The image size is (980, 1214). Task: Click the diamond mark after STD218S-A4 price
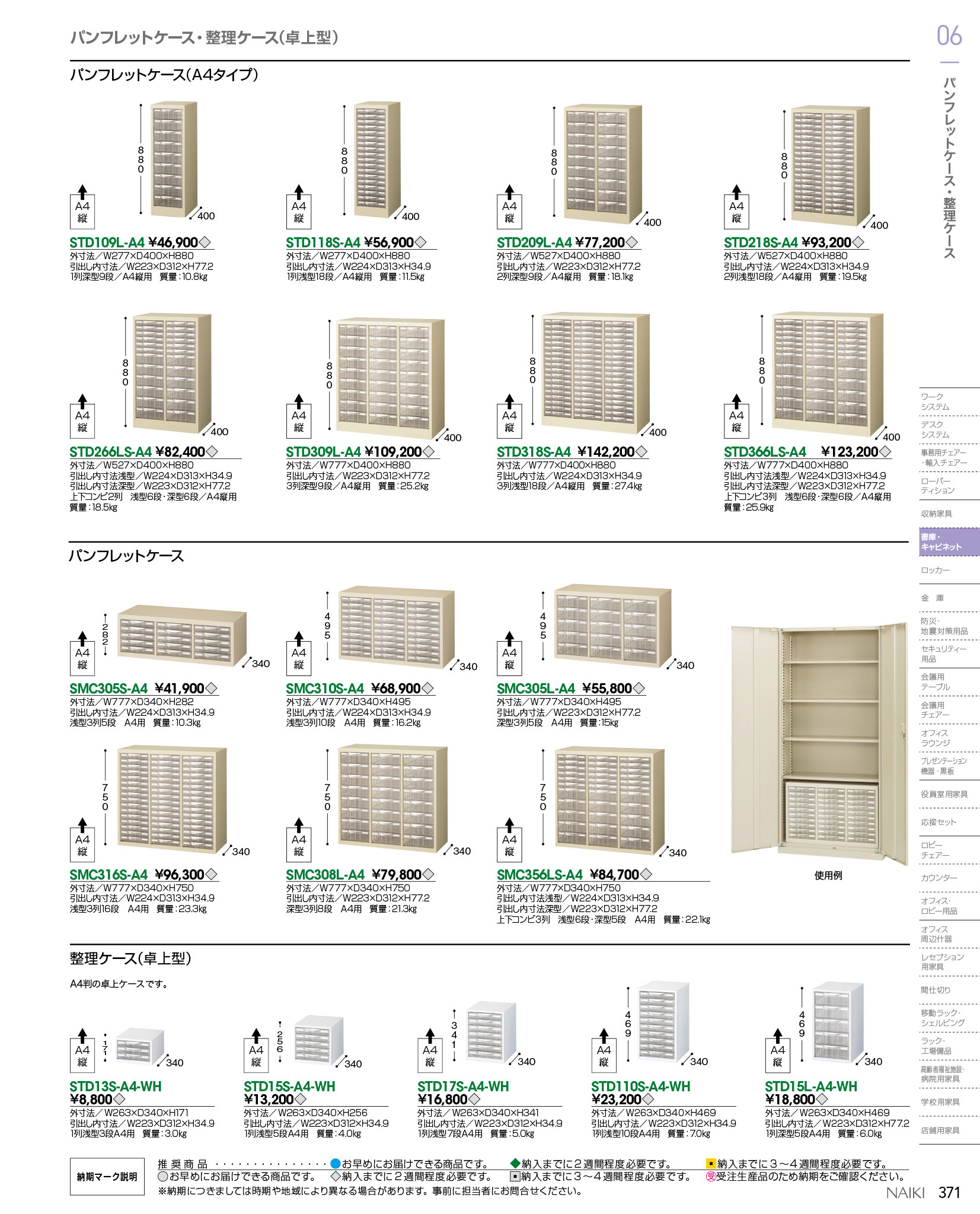(857, 243)
